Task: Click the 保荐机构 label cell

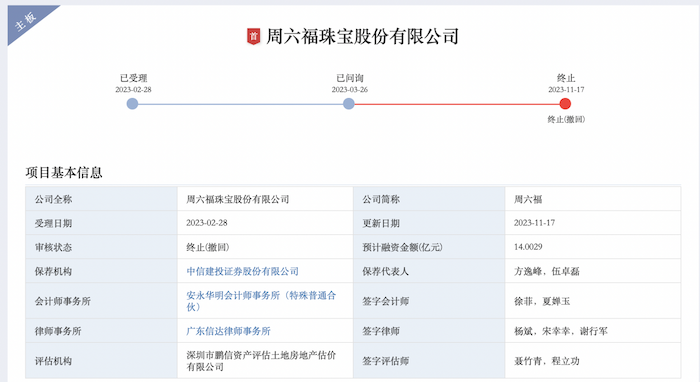Action: [x=101, y=271]
